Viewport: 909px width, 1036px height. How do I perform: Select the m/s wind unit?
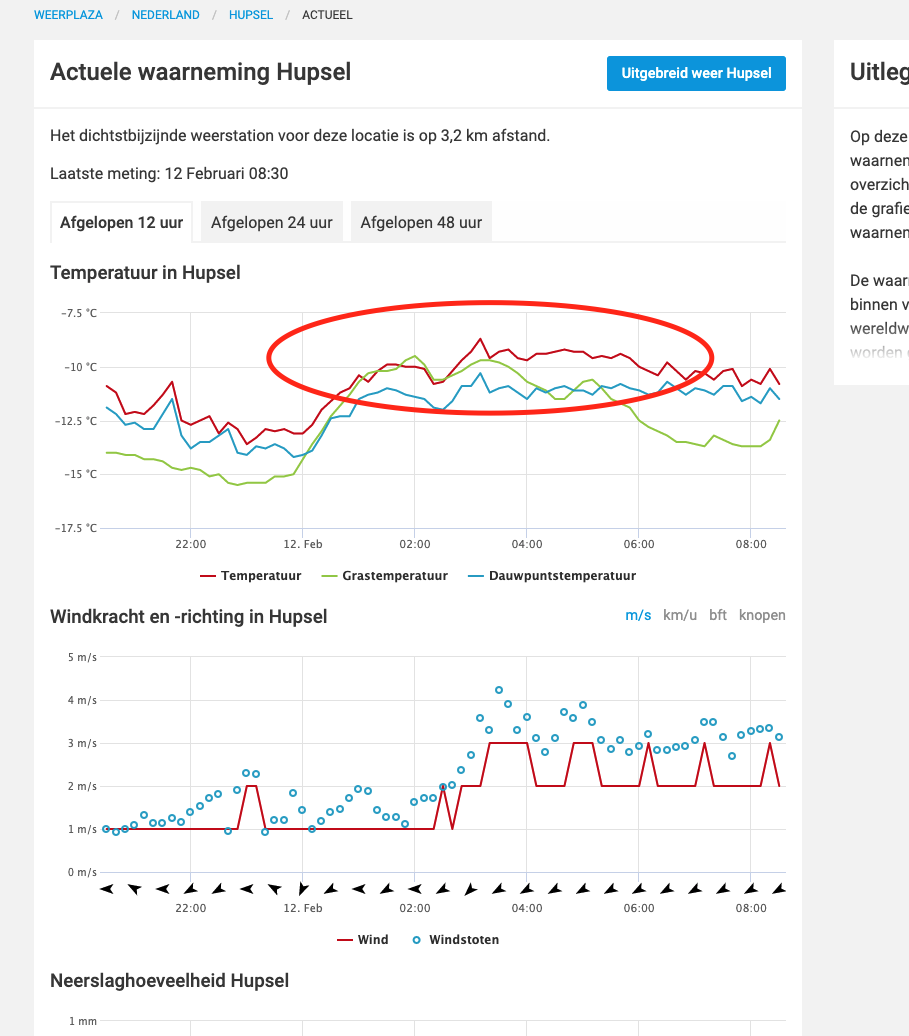(x=638, y=615)
